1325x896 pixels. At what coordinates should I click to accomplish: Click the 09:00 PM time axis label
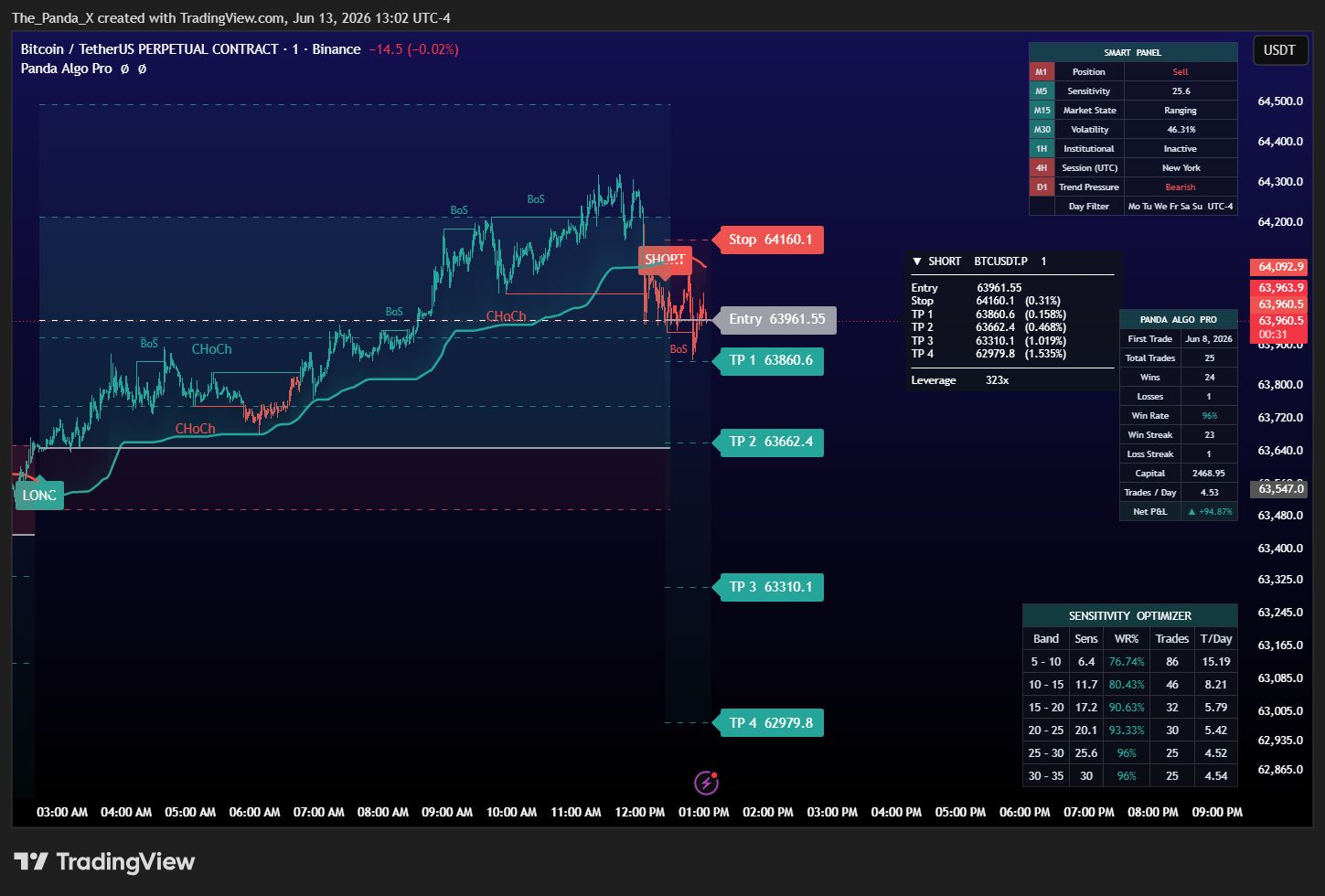(1217, 812)
